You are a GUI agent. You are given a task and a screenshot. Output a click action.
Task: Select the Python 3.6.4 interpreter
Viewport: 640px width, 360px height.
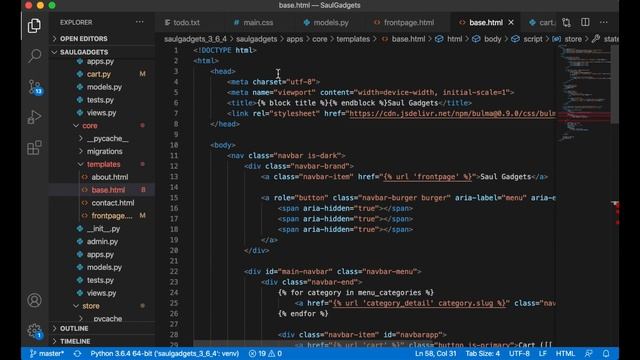[x=164, y=353]
